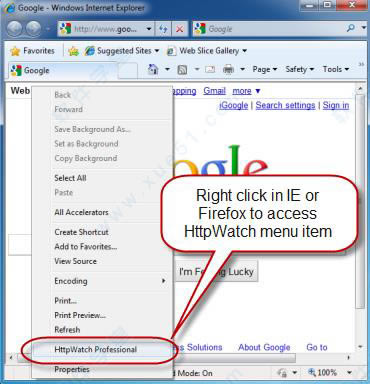The height and width of the screenshot is (384, 370).
Task: Expand Web Slice Gallery dropdown arrow
Action: [x=245, y=51]
